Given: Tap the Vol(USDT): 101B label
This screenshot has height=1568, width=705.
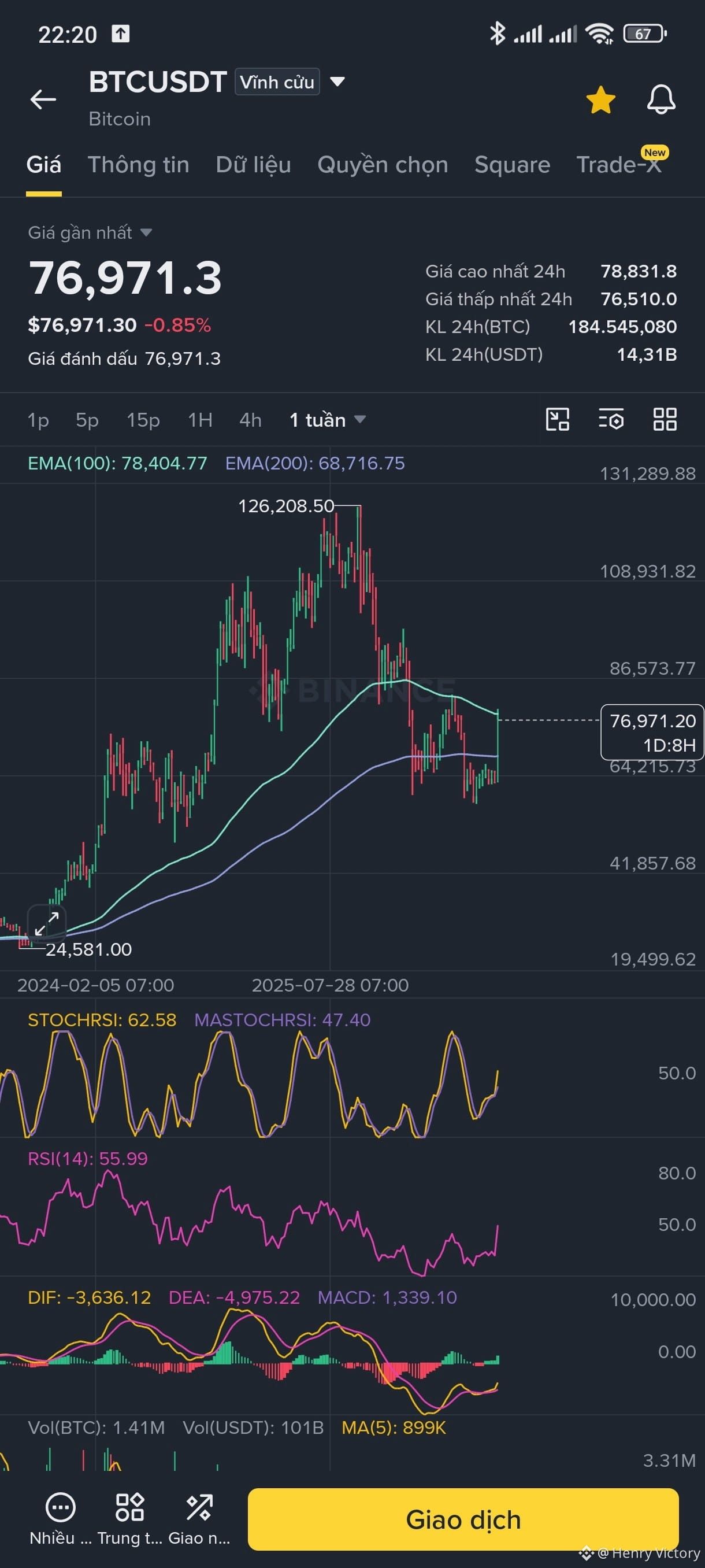Looking at the screenshot, I should pyautogui.click(x=253, y=1428).
